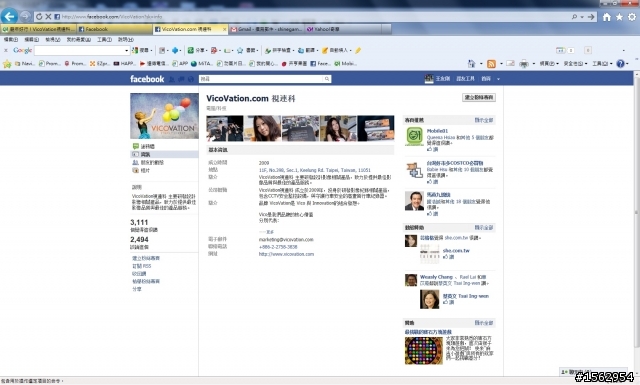Click the she.com.tw link
The height and width of the screenshot is (385, 640).
coord(456,250)
